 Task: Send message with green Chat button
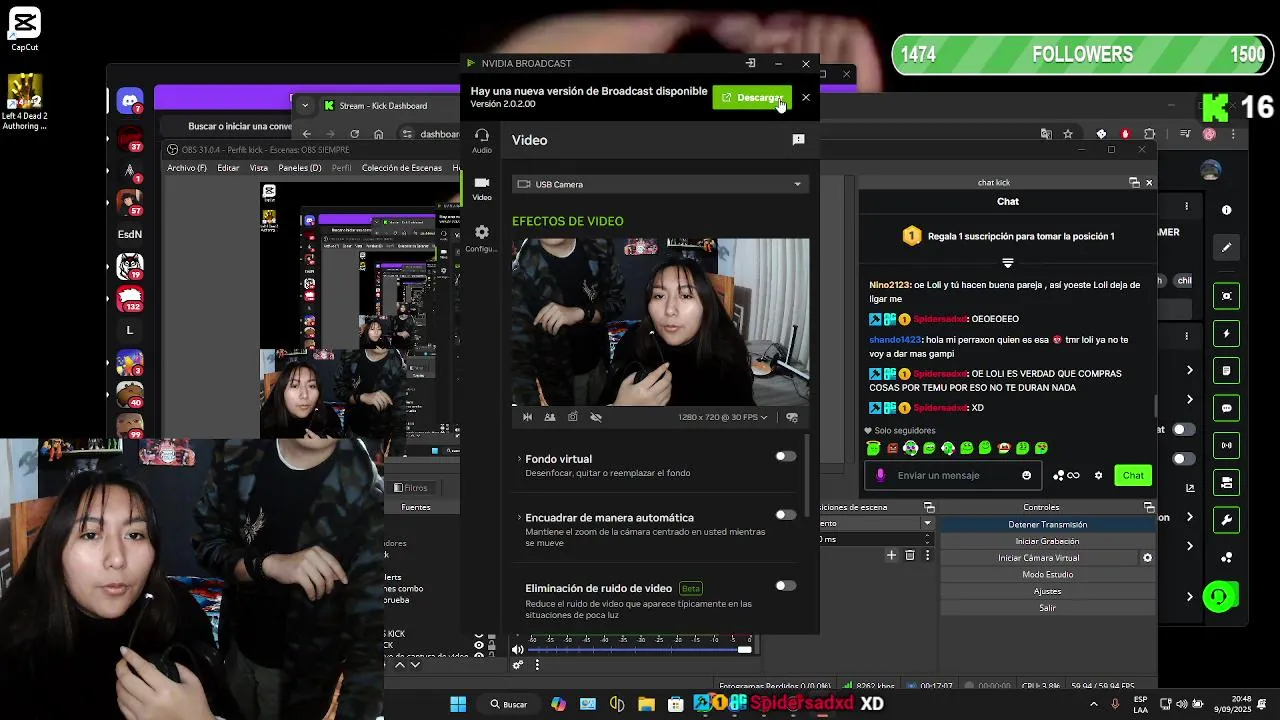1133,475
